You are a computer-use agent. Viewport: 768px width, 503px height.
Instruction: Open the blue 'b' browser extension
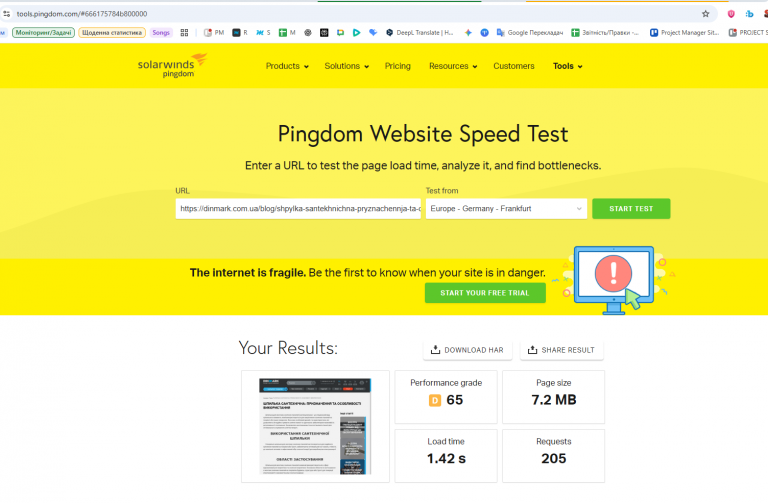pyautogui.click(x=749, y=14)
